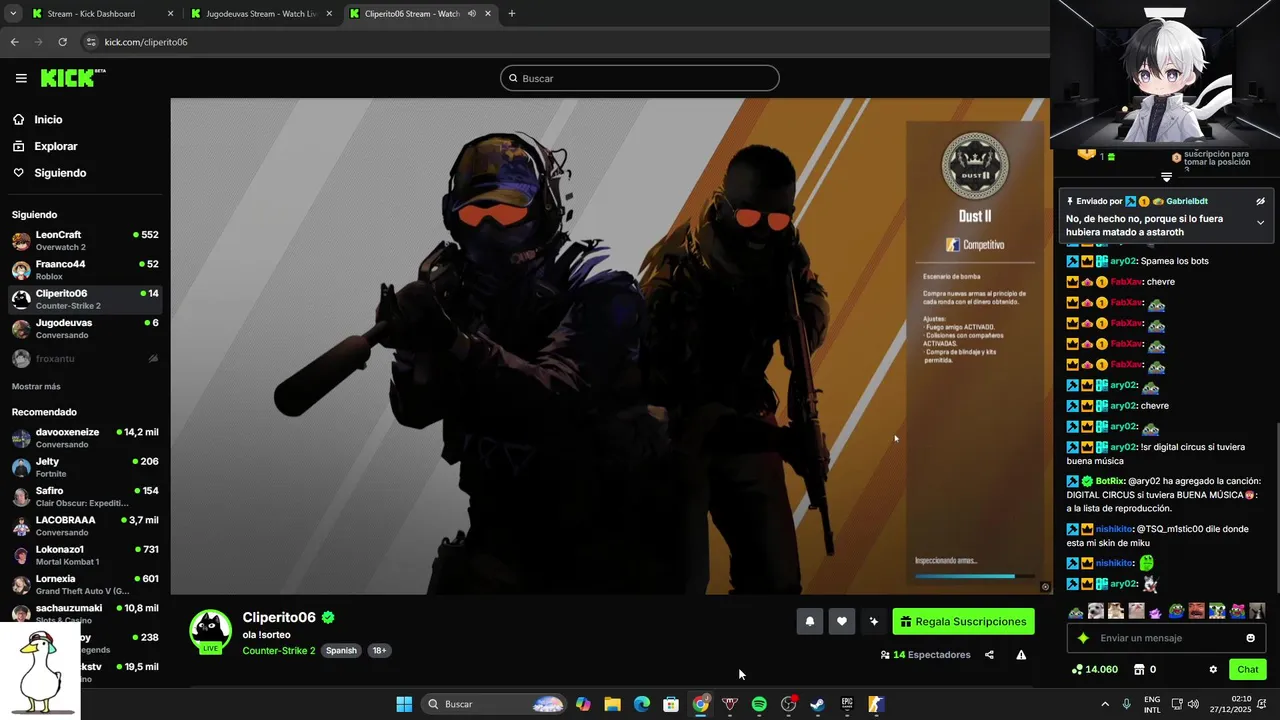Viewport: 1280px width, 720px height.
Task: Open a new browser tab
Action: coord(511,14)
